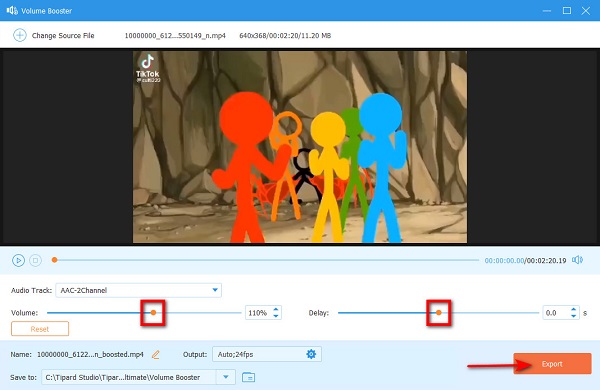Click the Volume slider handle
The height and width of the screenshot is (390, 600).
tap(153, 313)
